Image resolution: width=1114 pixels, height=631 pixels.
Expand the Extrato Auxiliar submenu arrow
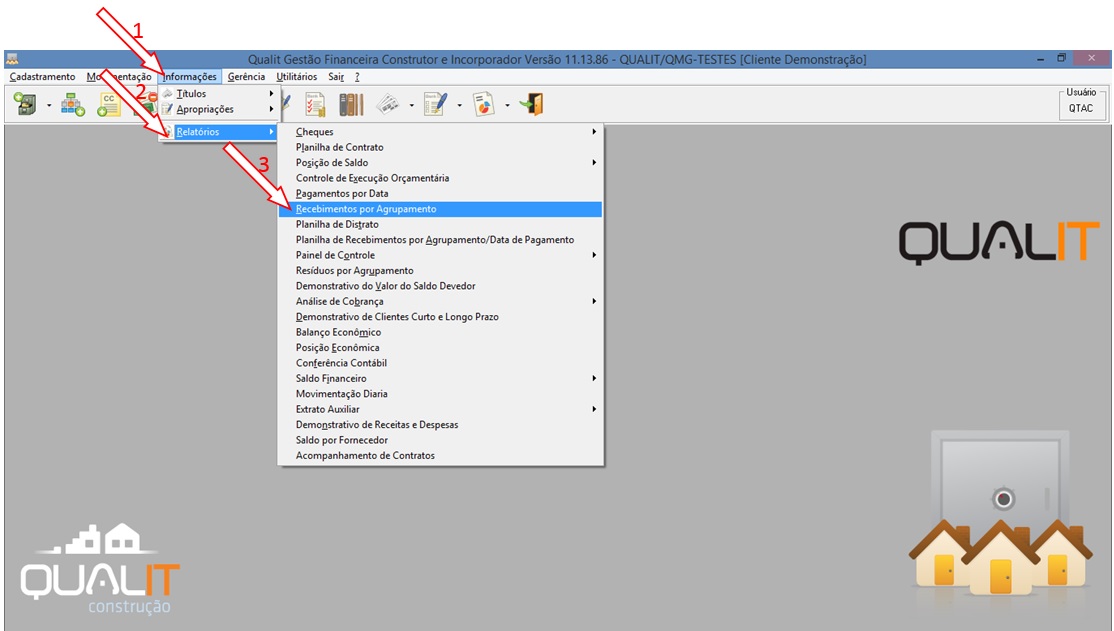click(594, 409)
